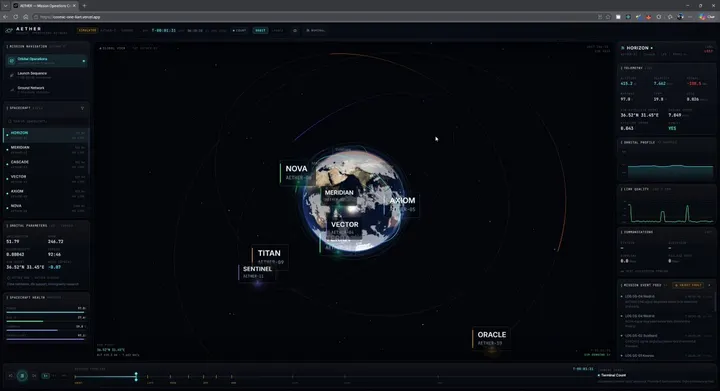The height and width of the screenshot is (391, 720).
Task: Focus the spacecraft search field
Action: coord(46,121)
